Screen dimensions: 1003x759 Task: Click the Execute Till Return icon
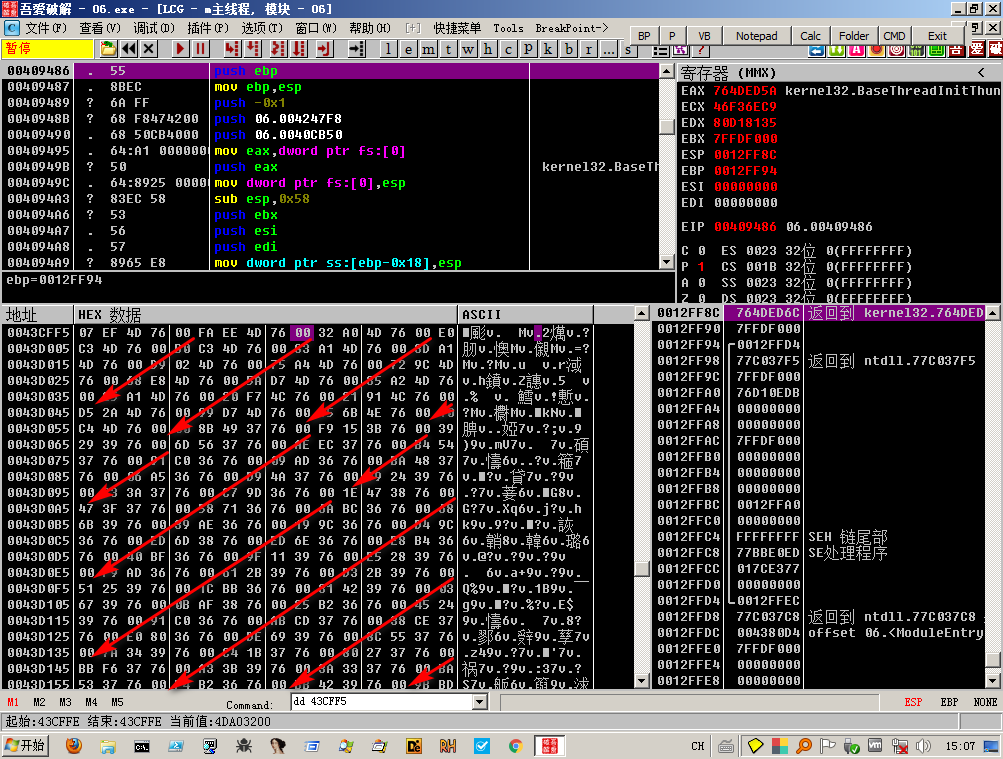click(x=324, y=49)
